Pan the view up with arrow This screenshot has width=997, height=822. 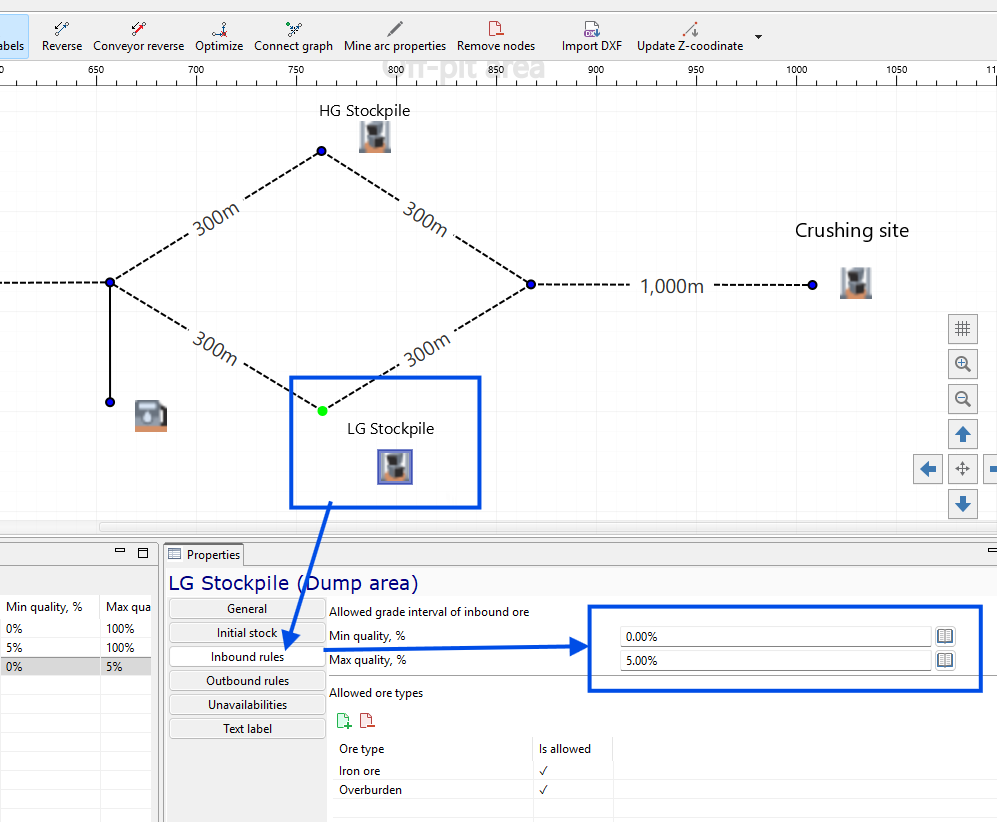963,434
